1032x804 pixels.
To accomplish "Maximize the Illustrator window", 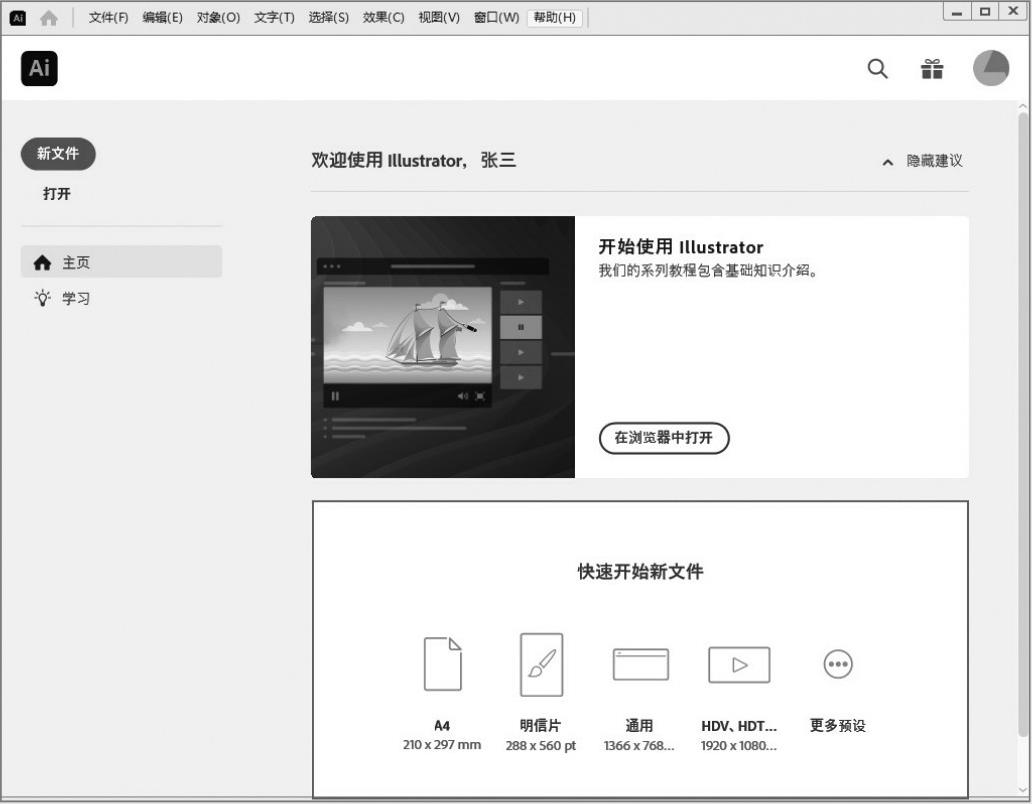I will tap(985, 12).
